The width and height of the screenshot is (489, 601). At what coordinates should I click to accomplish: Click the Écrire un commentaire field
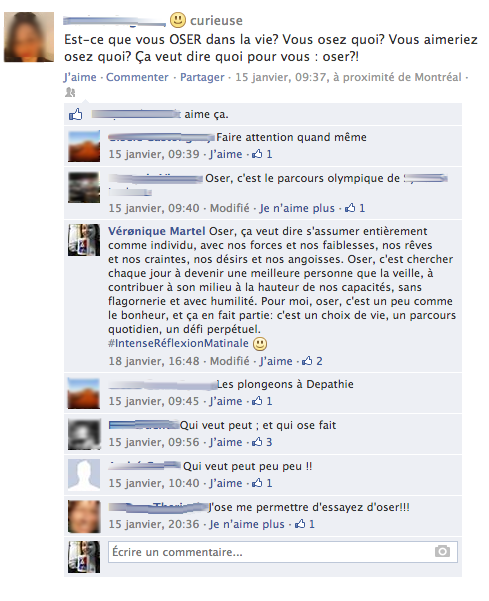coord(282,552)
